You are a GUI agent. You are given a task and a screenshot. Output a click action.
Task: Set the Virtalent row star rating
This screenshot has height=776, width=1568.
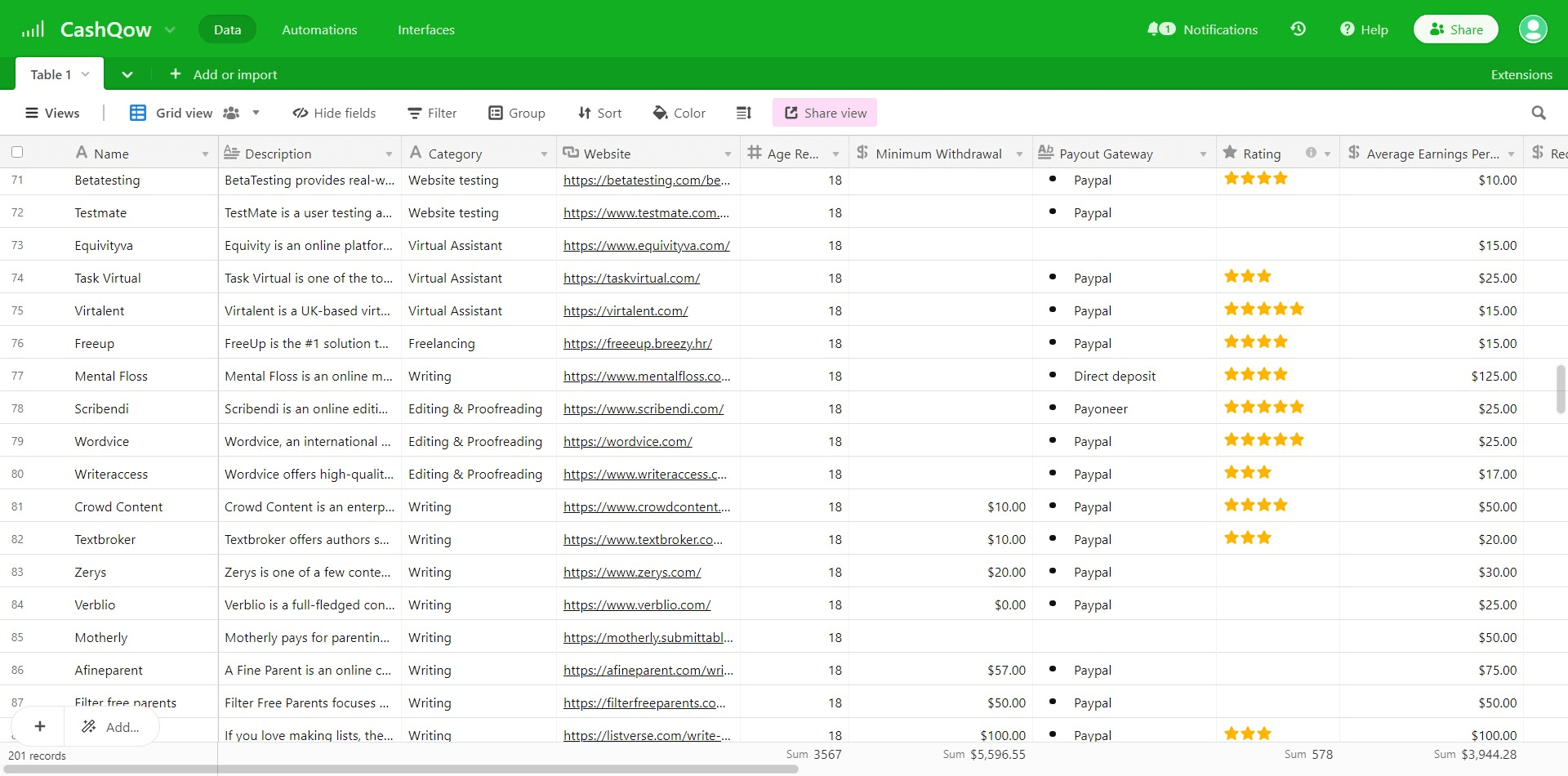coord(1263,309)
